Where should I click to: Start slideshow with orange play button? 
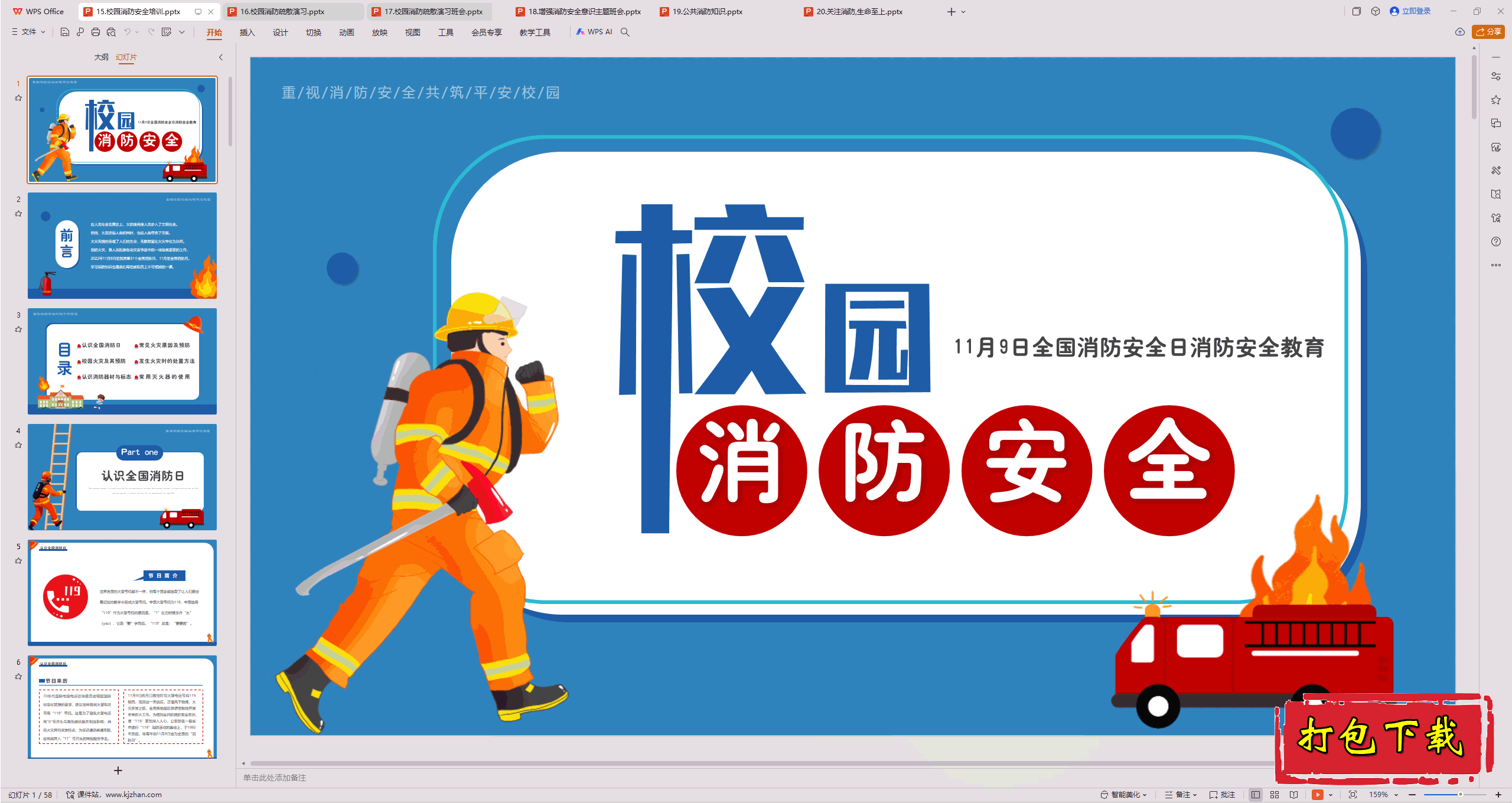(x=1317, y=795)
